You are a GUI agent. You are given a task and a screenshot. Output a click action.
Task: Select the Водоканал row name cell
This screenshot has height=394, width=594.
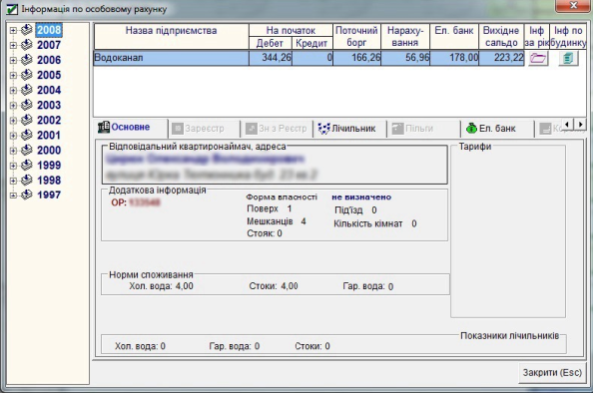(171, 58)
